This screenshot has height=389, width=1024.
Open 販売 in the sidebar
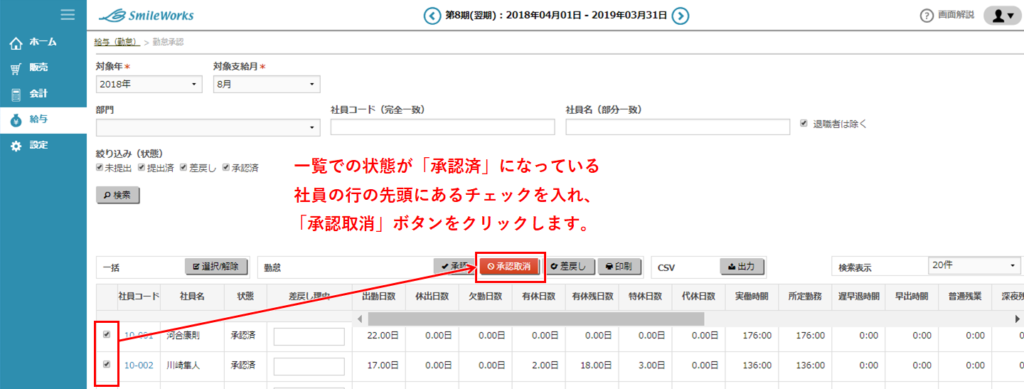pyautogui.click(x=43, y=68)
